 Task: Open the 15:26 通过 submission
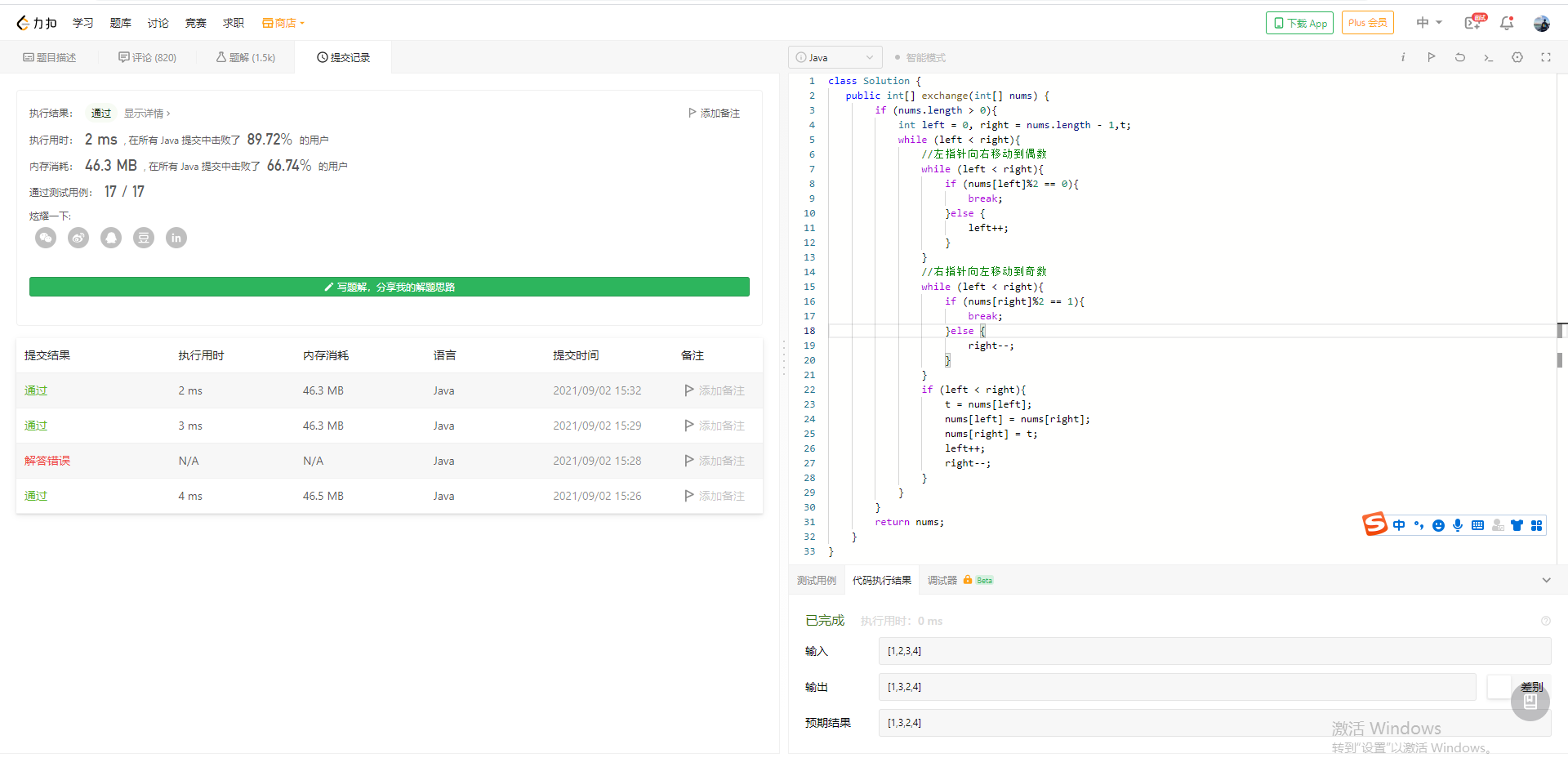point(36,496)
